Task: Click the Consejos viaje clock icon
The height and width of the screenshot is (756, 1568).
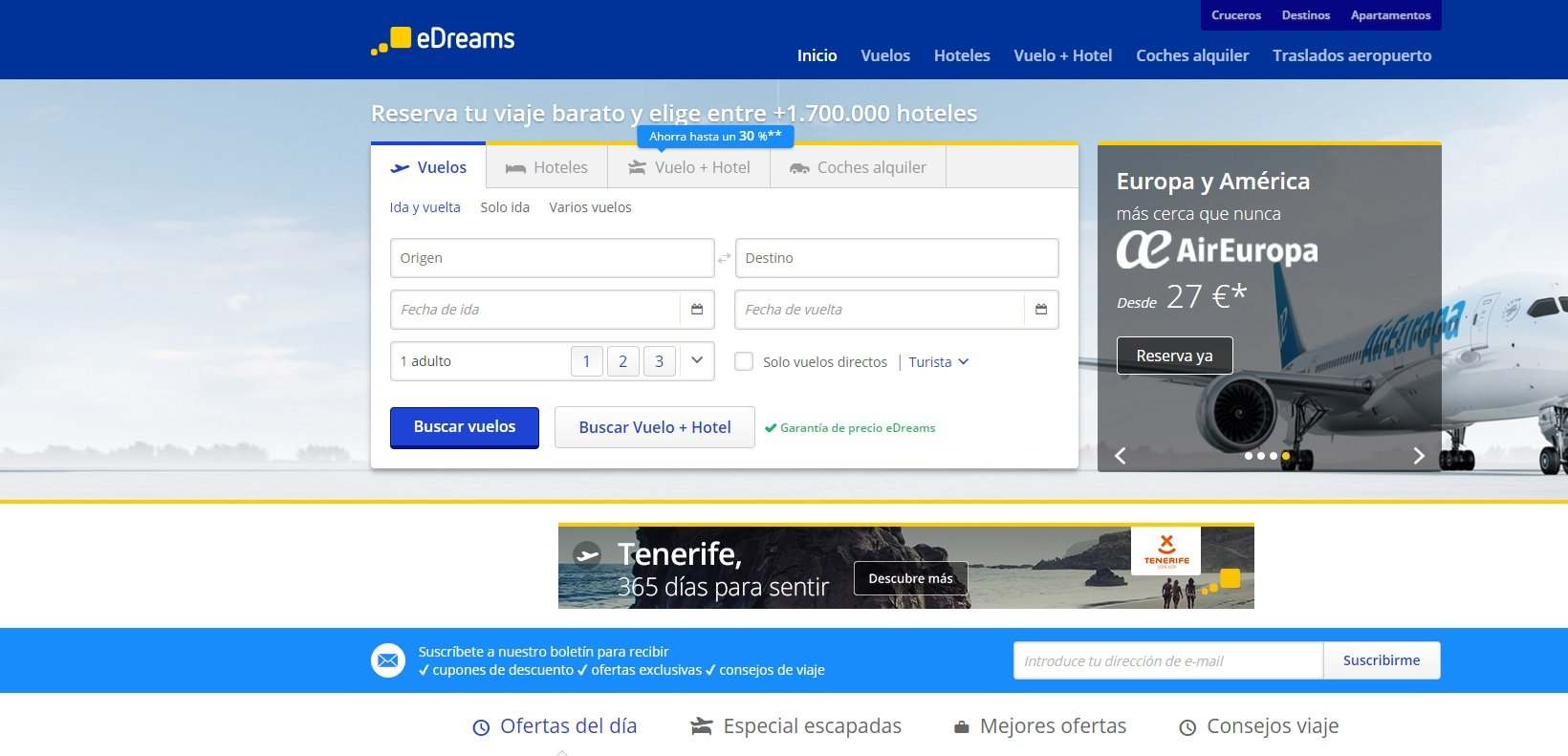Action: click(1187, 727)
